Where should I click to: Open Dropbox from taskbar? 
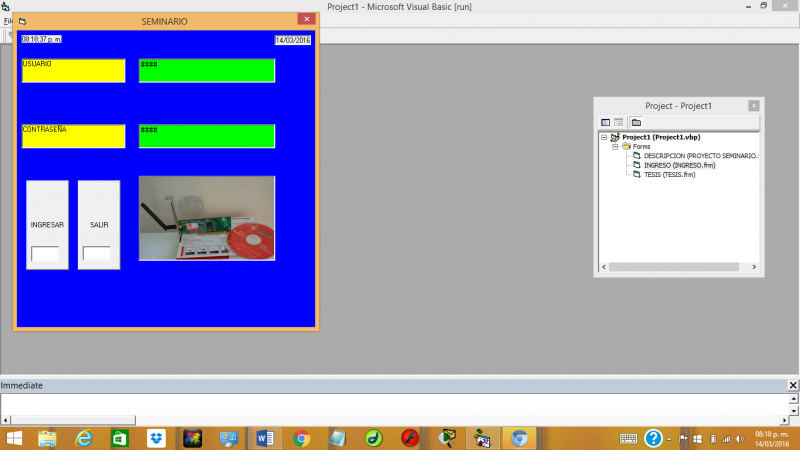point(156,438)
